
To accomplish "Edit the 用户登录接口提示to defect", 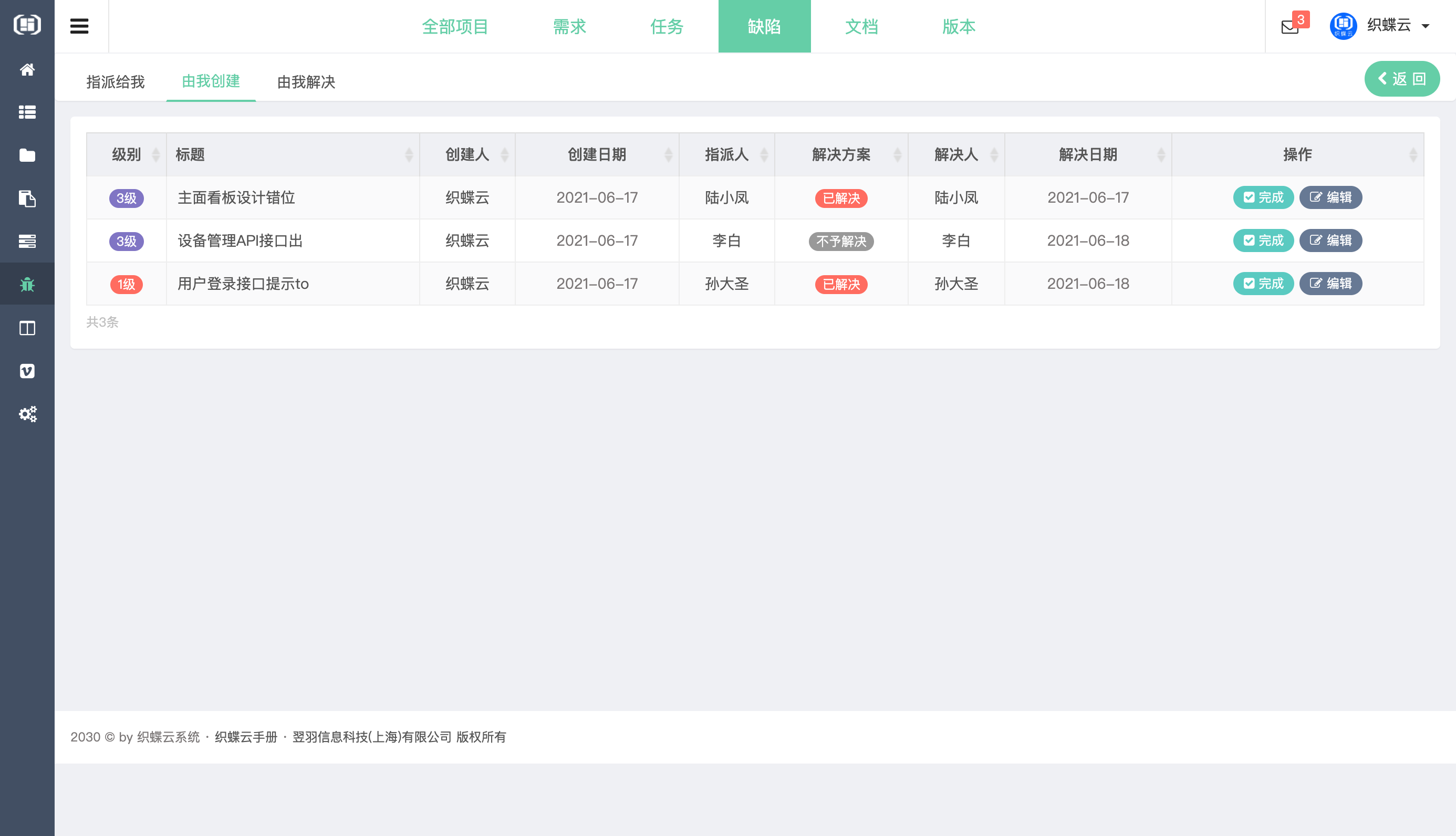I will tap(1330, 284).
